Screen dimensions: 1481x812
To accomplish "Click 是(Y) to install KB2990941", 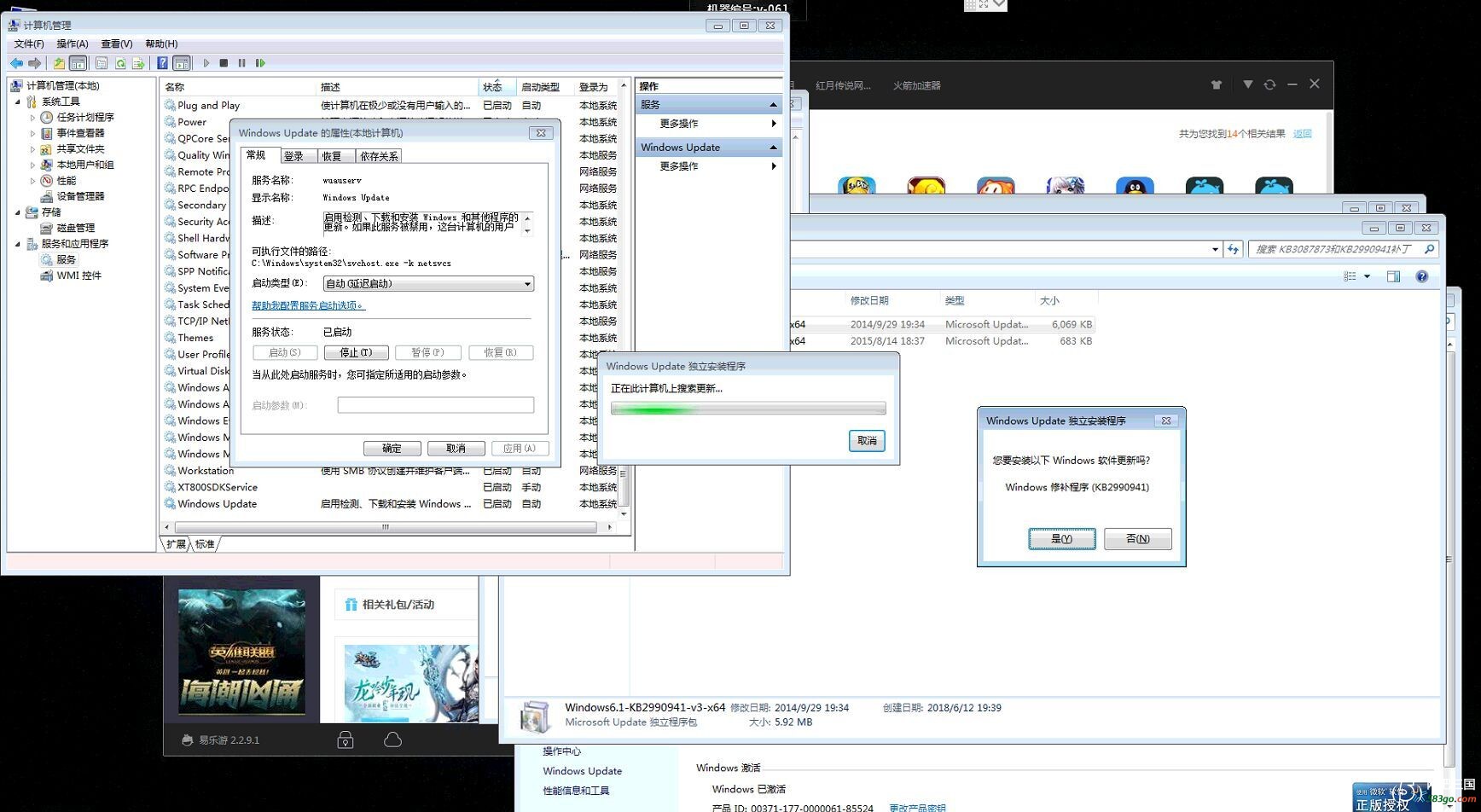I will 1061,538.
